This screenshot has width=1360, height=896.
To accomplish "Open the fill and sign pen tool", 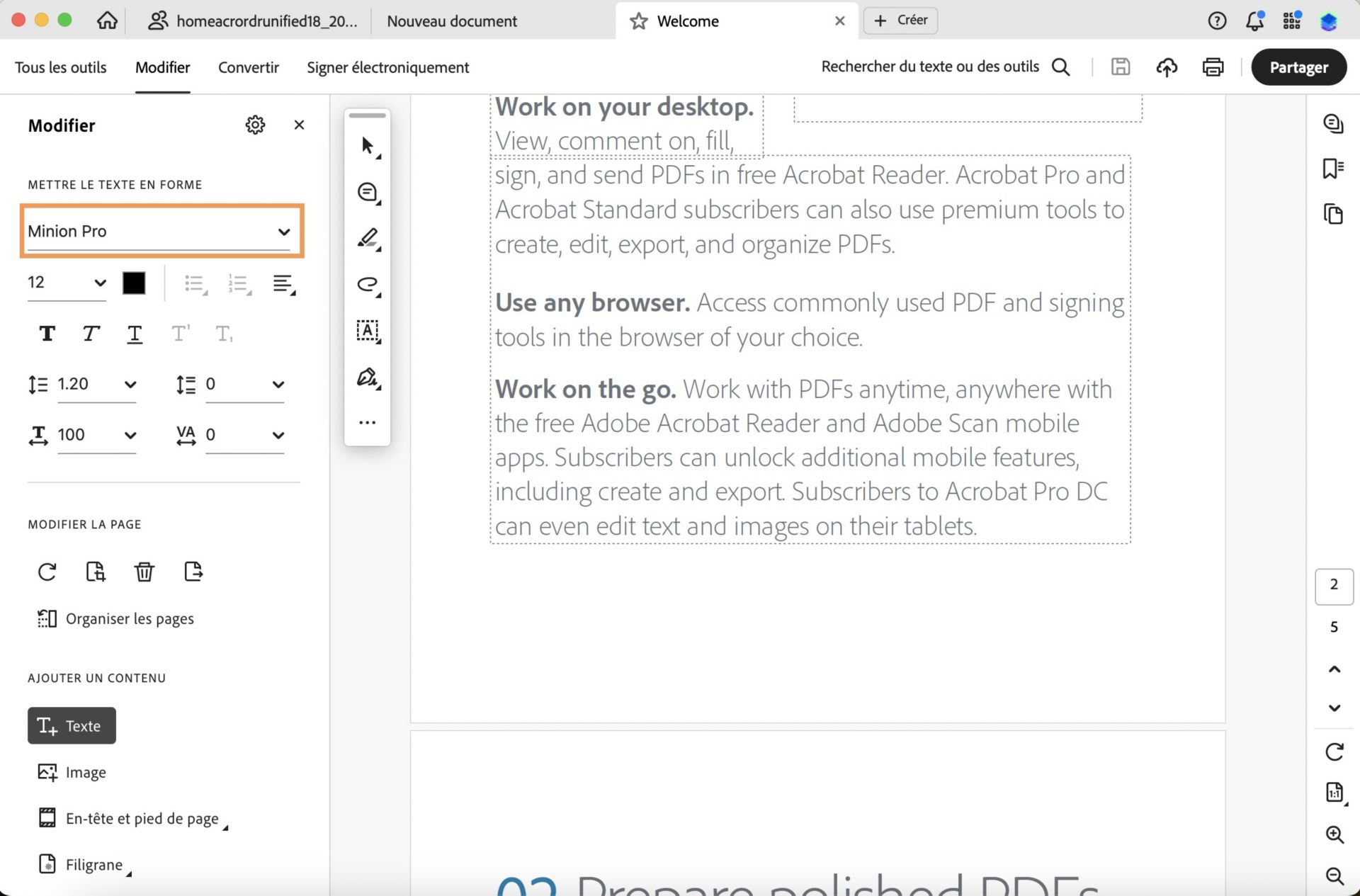I will click(x=367, y=377).
